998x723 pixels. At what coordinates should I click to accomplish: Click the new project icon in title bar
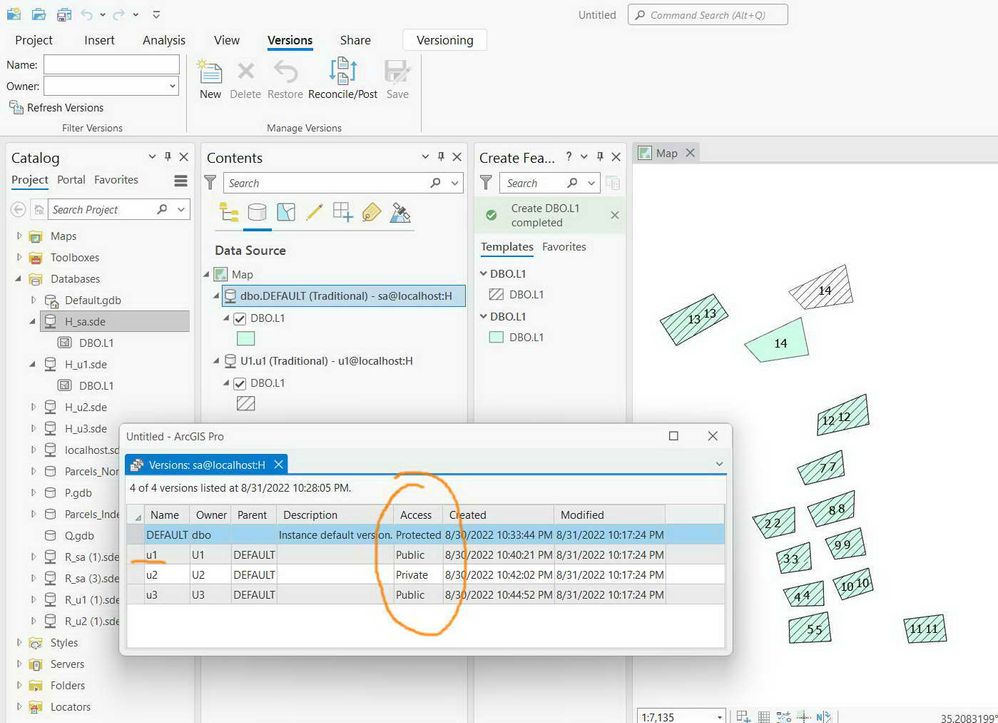[13, 14]
